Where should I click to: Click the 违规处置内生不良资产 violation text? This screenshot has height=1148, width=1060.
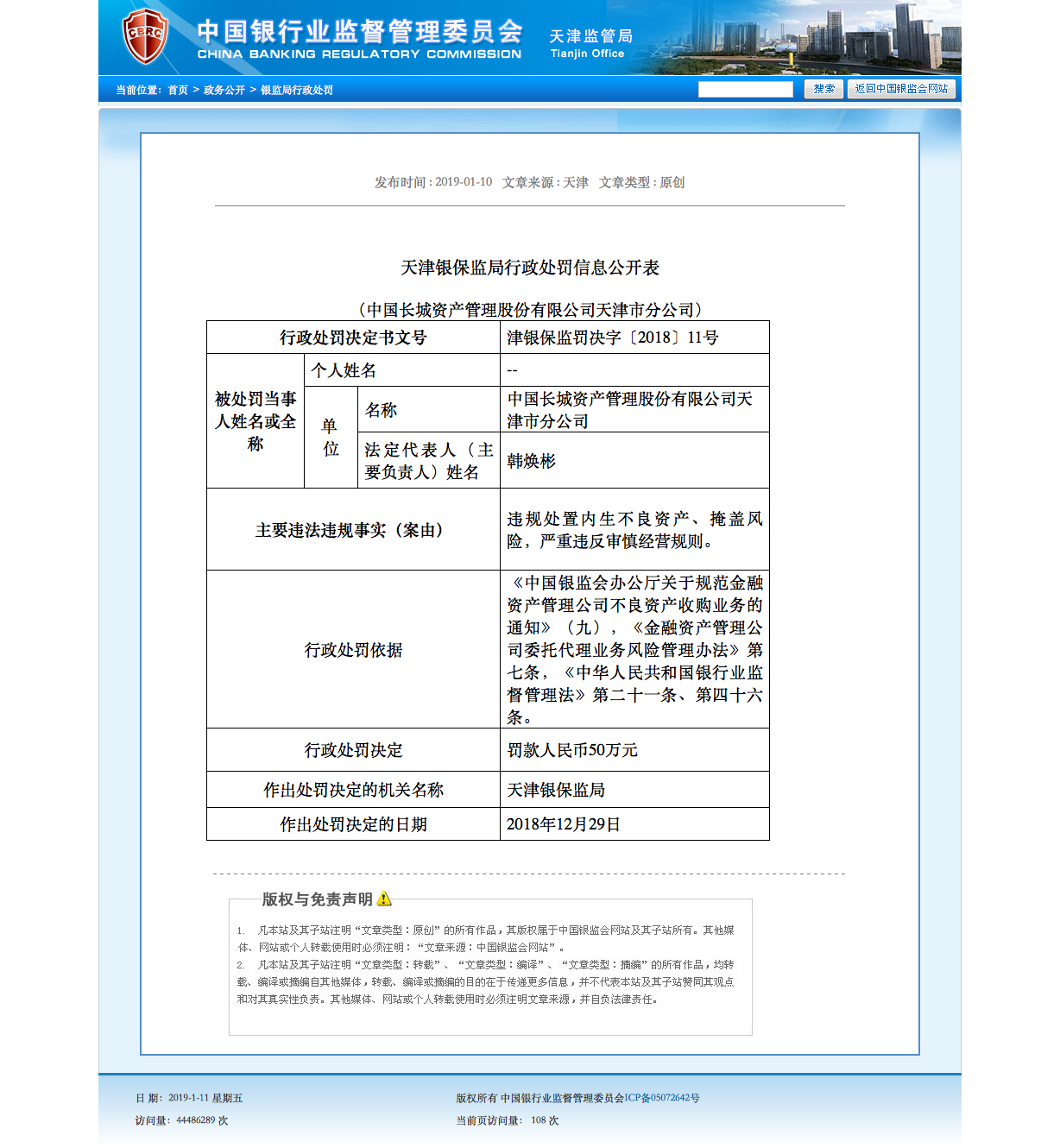point(634,530)
